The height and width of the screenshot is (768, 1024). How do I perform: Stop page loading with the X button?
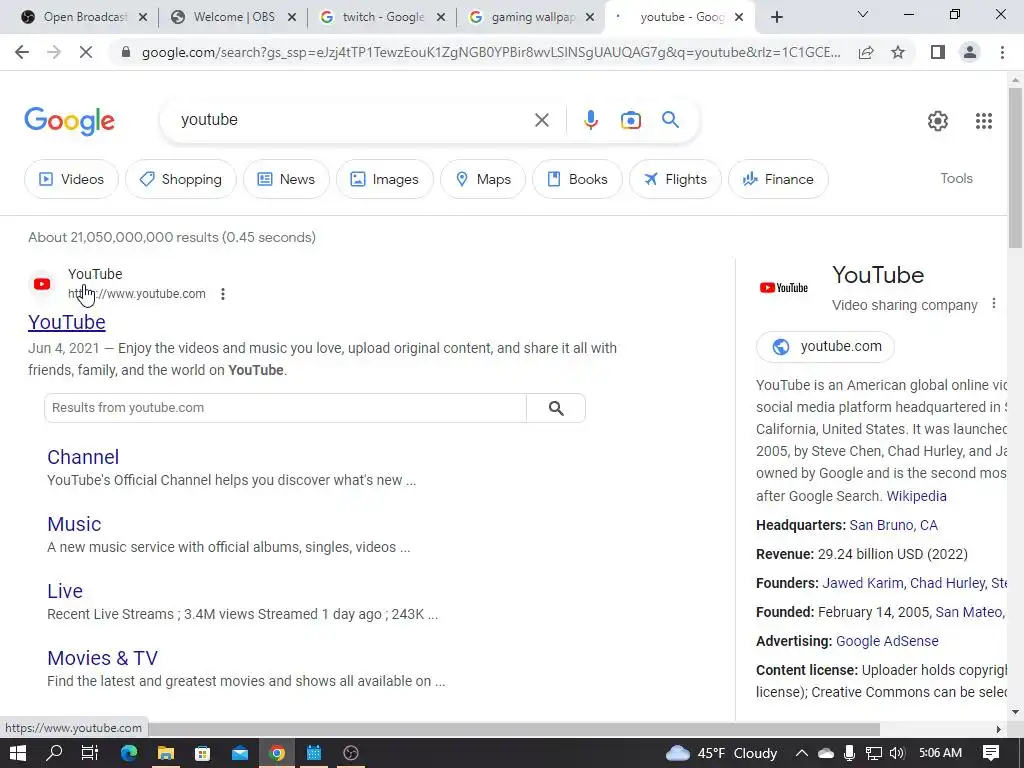86,52
